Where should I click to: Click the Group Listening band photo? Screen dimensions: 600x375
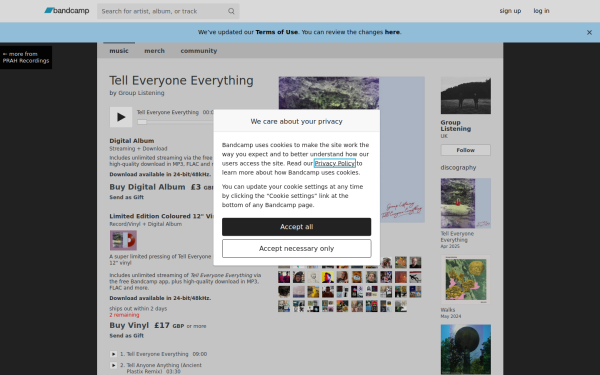tap(466, 96)
